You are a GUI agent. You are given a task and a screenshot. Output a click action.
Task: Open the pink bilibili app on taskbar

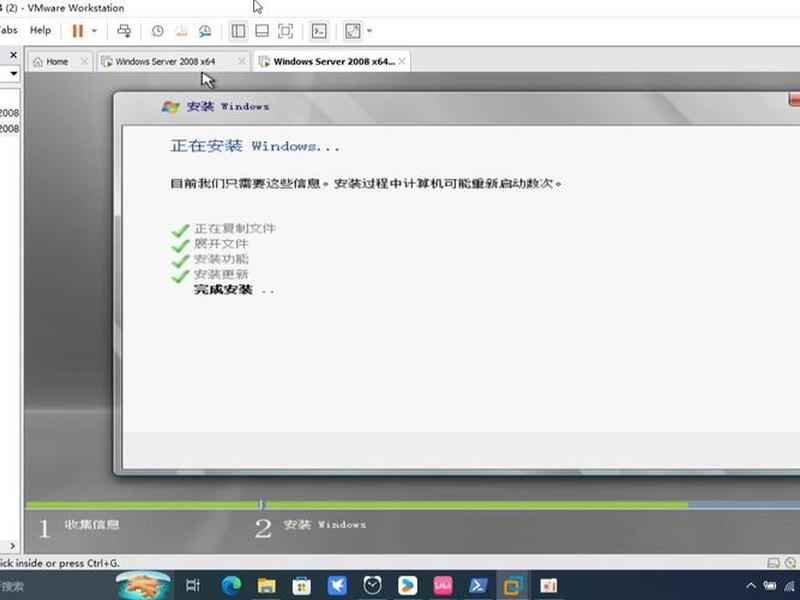442,585
